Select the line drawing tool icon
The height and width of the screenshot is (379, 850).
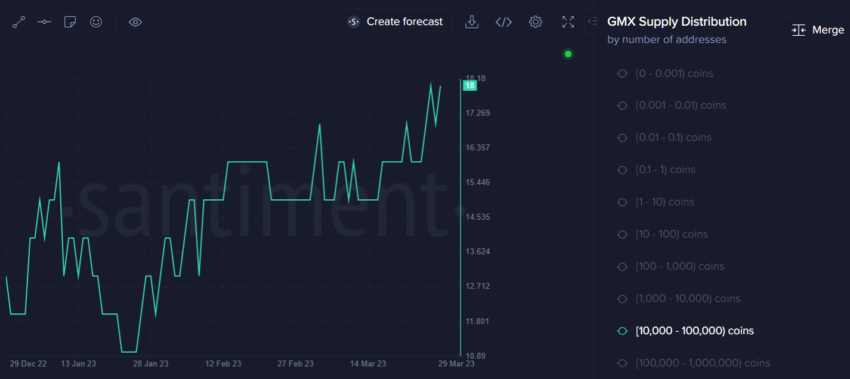(x=19, y=22)
